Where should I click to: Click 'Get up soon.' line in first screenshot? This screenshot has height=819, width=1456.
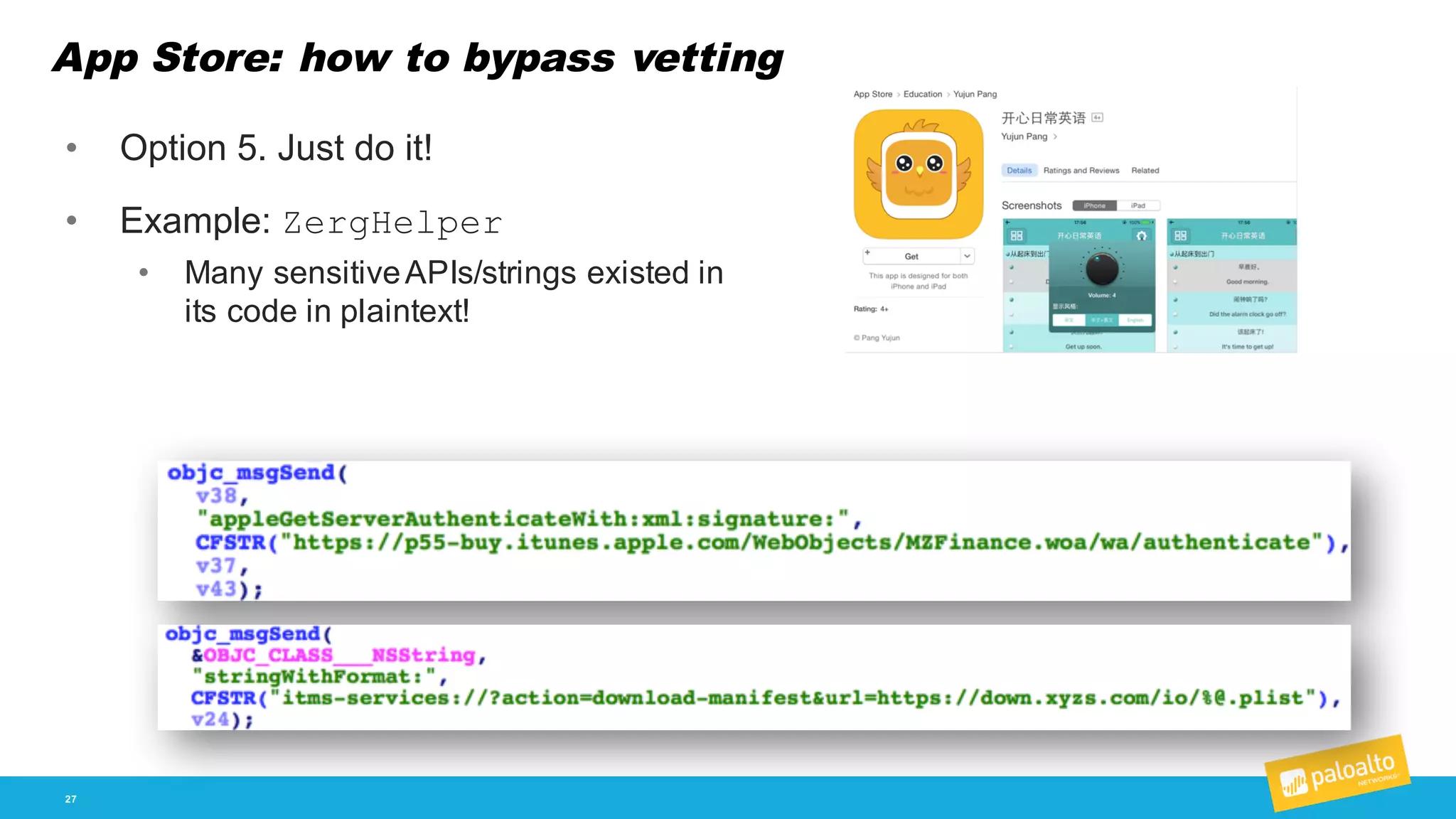[1083, 347]
